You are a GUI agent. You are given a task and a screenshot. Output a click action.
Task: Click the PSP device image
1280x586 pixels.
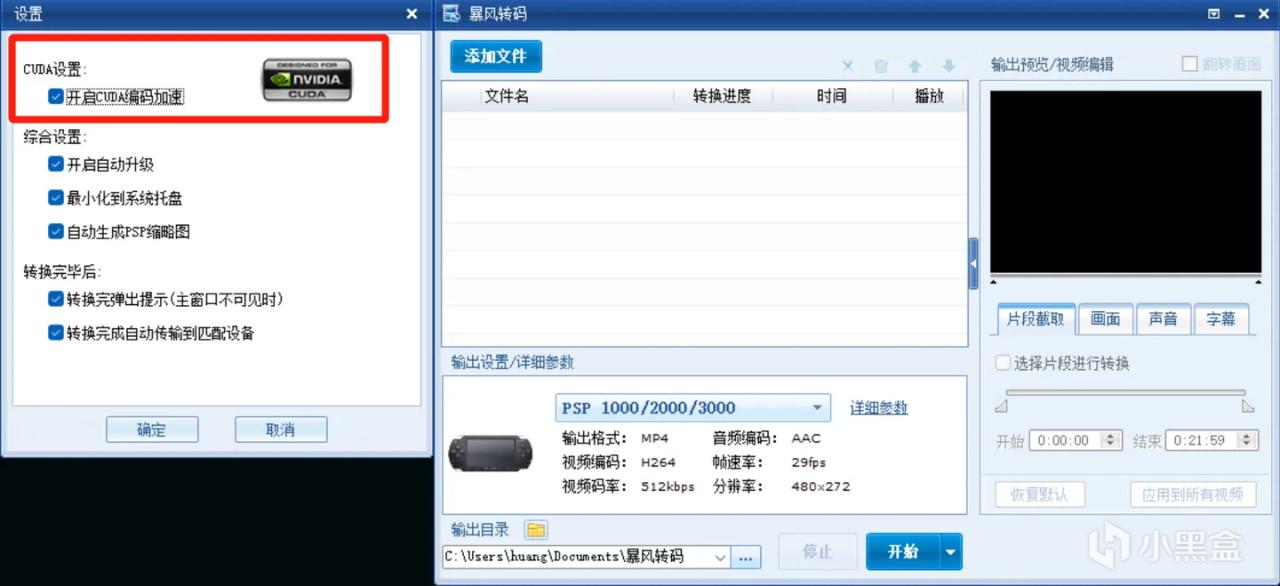[x=491, y=455]
